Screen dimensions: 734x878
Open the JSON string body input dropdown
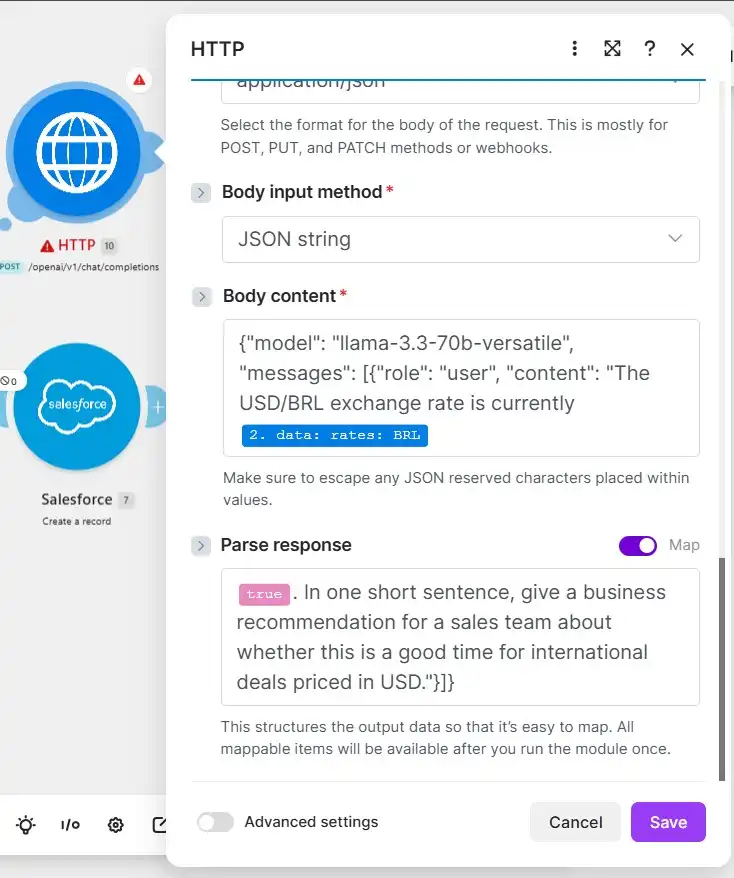pos(461,239)
